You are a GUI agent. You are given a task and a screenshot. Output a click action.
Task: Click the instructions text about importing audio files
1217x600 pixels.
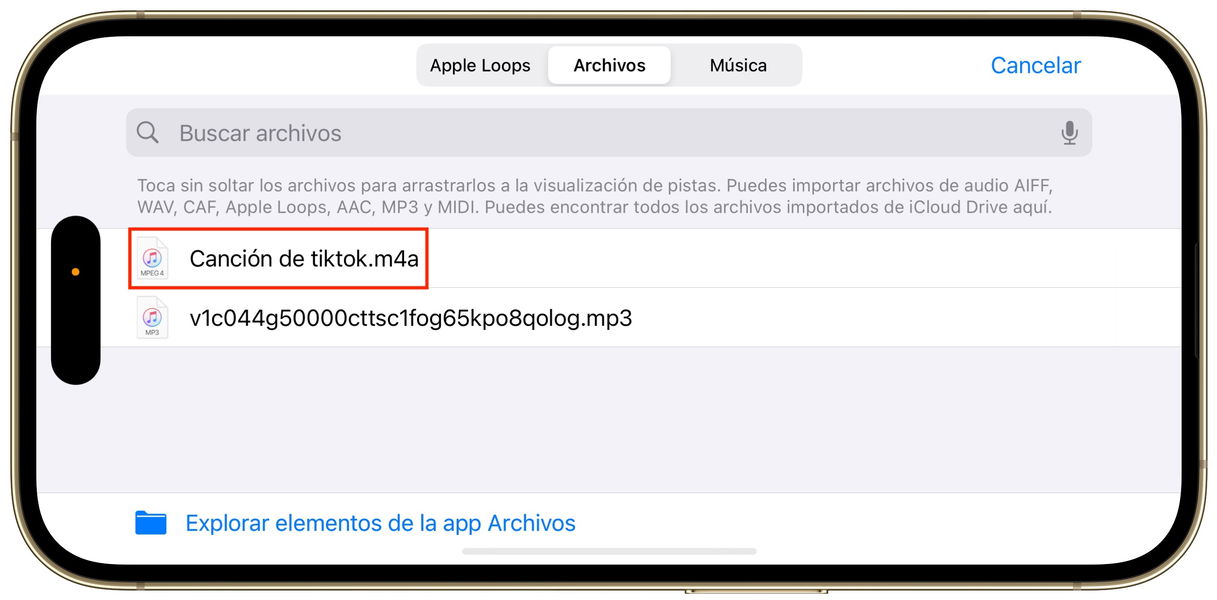(595, 198)
